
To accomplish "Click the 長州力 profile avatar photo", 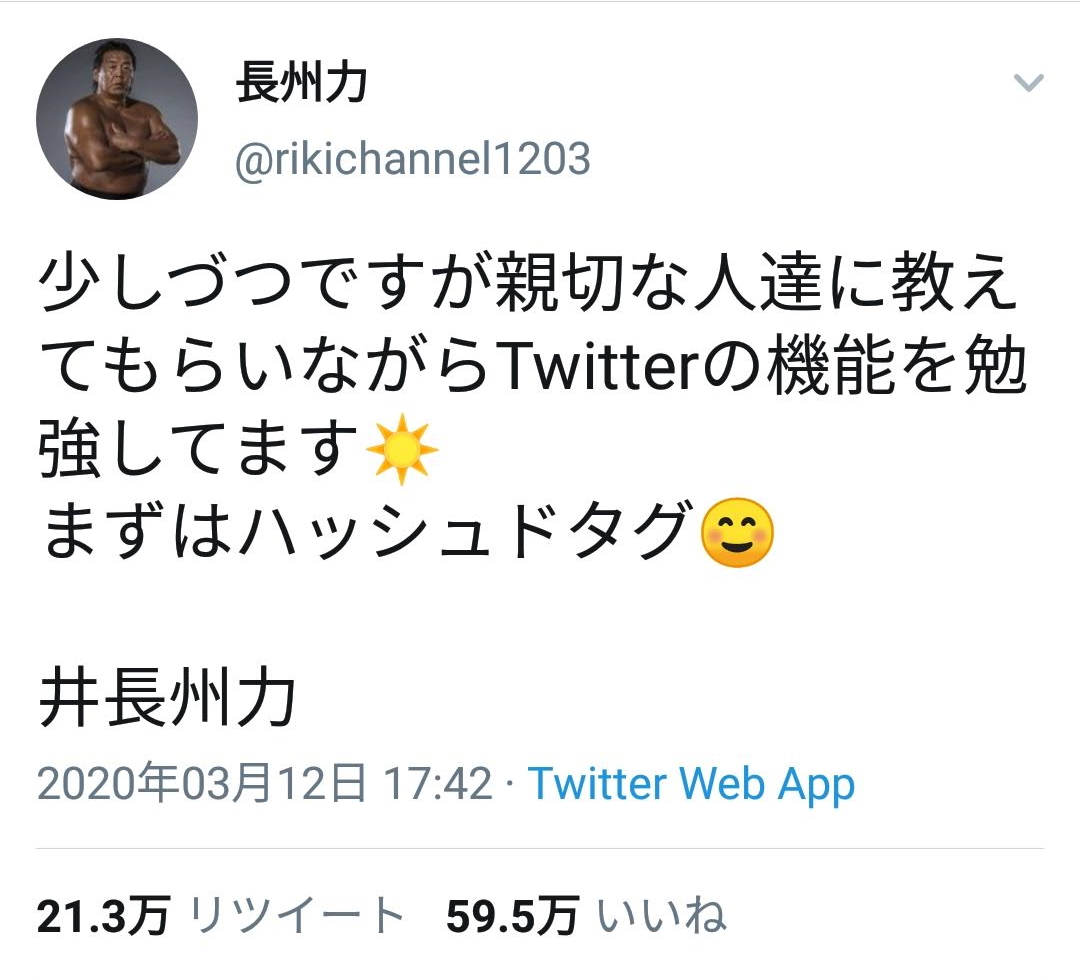I will coord(116,118).
